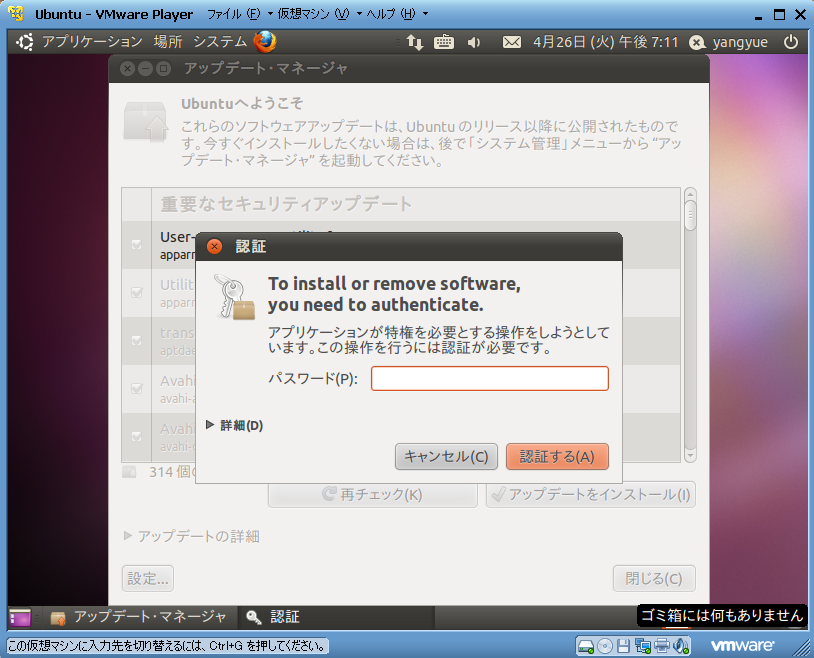Open the ファイル(F) dropdown in VMware Player
Viewport: 814px width, 658px height.
tap(240, 14)
